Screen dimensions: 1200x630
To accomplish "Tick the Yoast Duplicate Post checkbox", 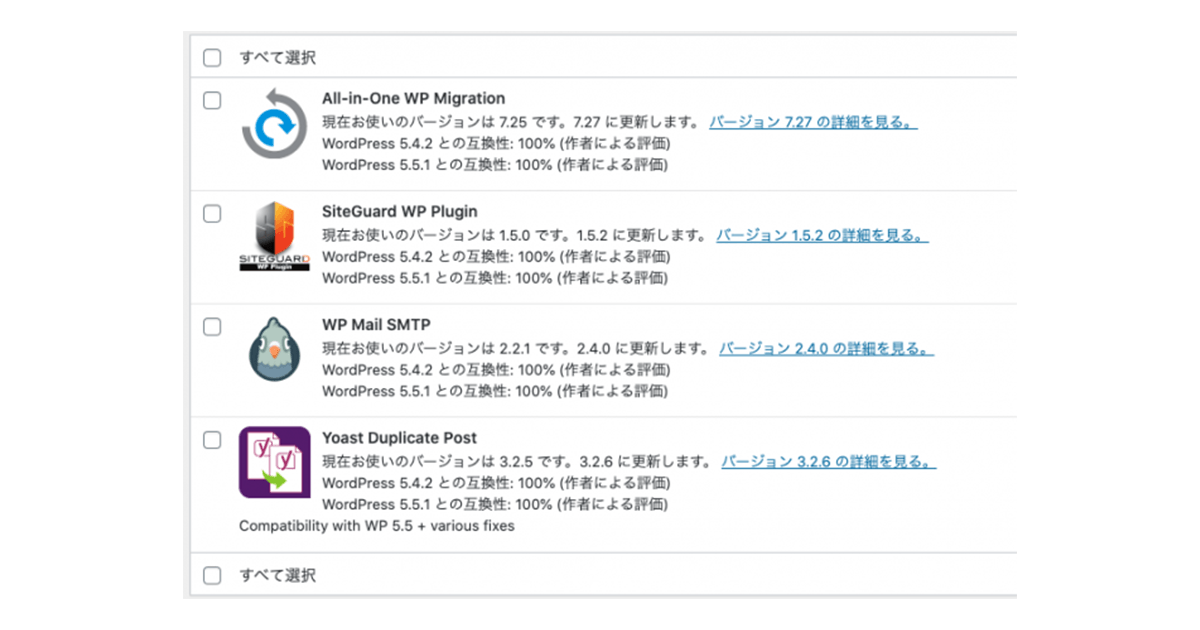I will (212, 439).
